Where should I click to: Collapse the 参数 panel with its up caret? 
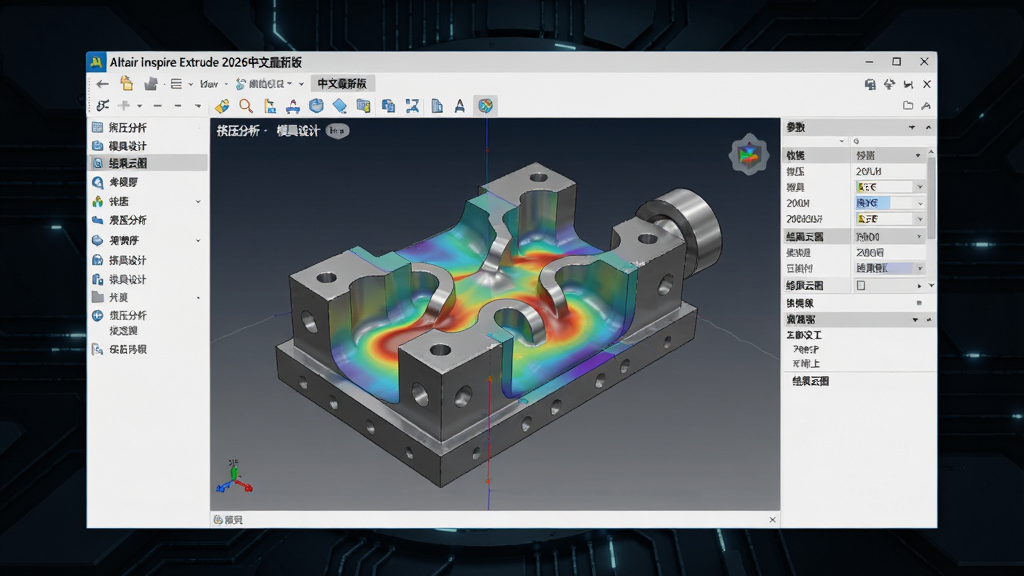928,127
